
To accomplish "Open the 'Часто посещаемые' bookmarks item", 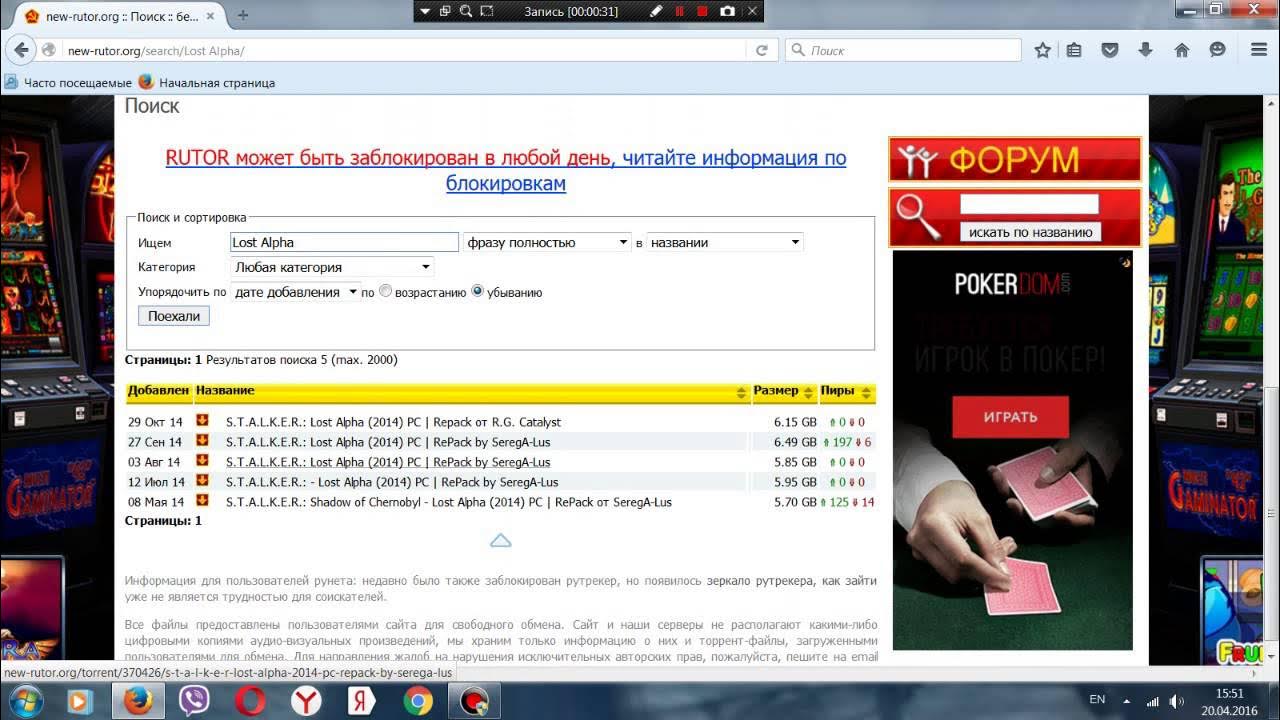I will pos(69,83).
